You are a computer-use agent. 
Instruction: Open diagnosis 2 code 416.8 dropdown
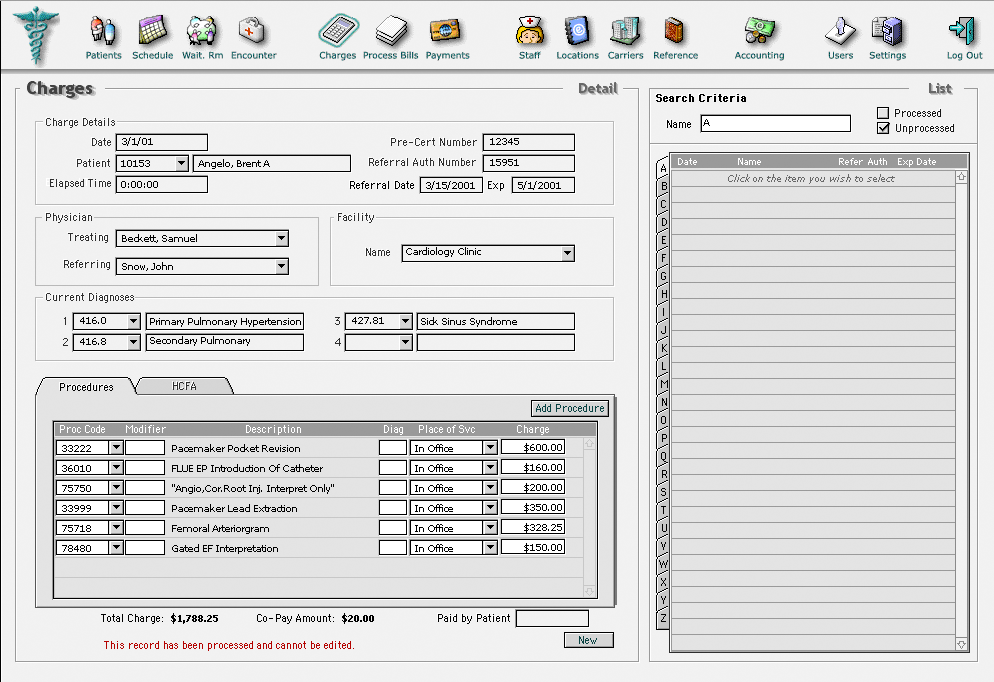(133, 342)
